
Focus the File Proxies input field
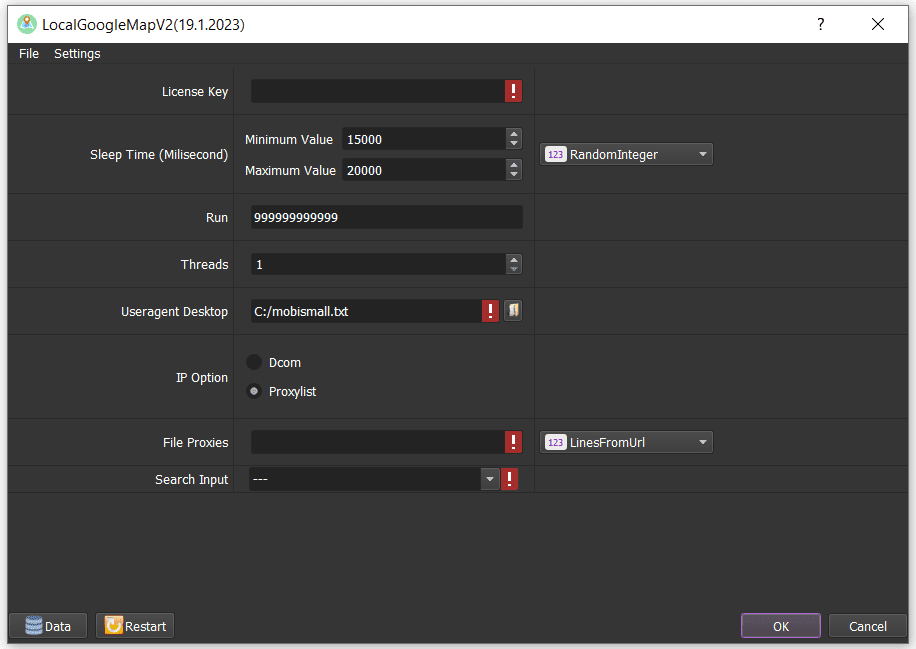(378, 442)
